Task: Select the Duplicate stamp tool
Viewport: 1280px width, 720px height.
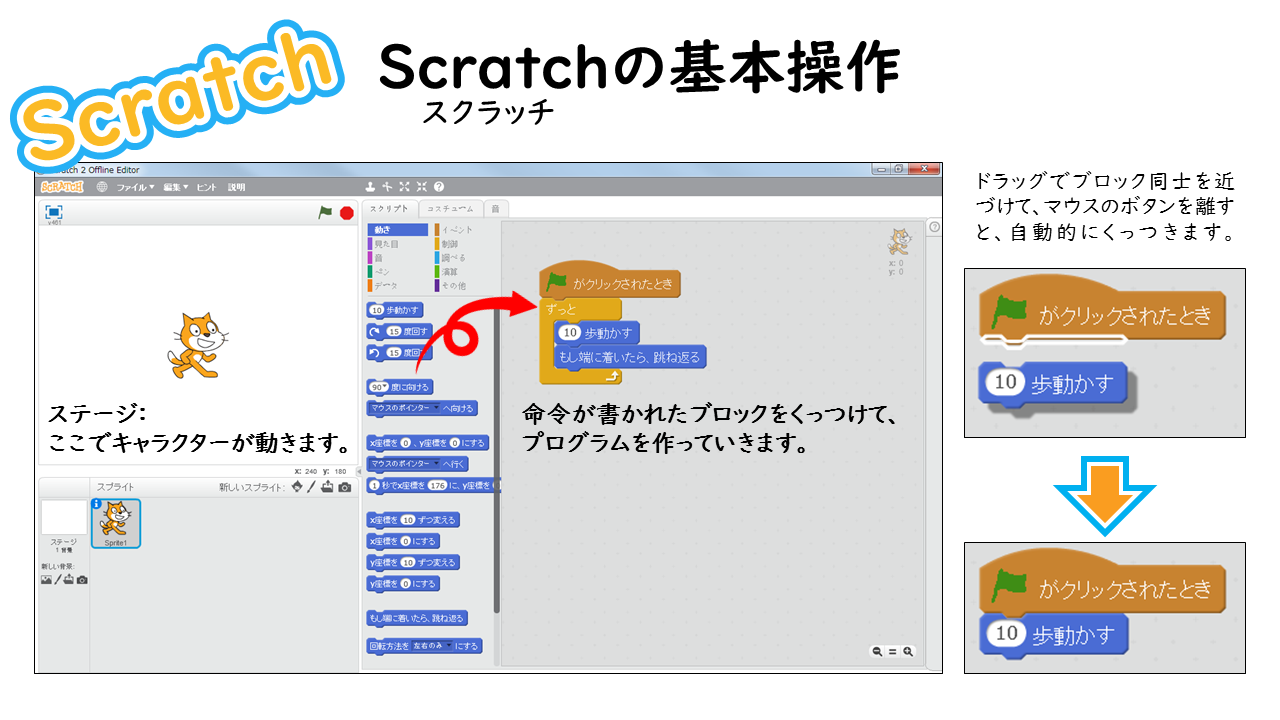Action: [x=369, y=187]
